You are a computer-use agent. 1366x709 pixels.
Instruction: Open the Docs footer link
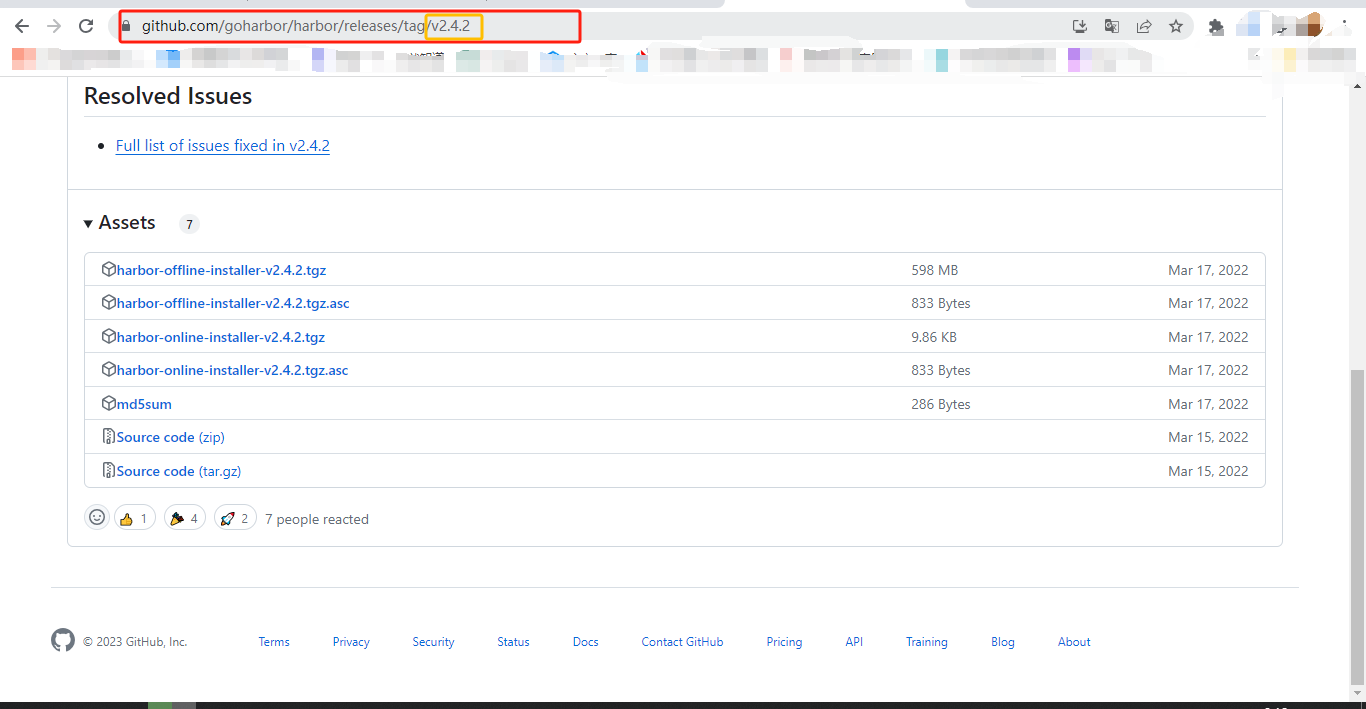coord(586,642)
